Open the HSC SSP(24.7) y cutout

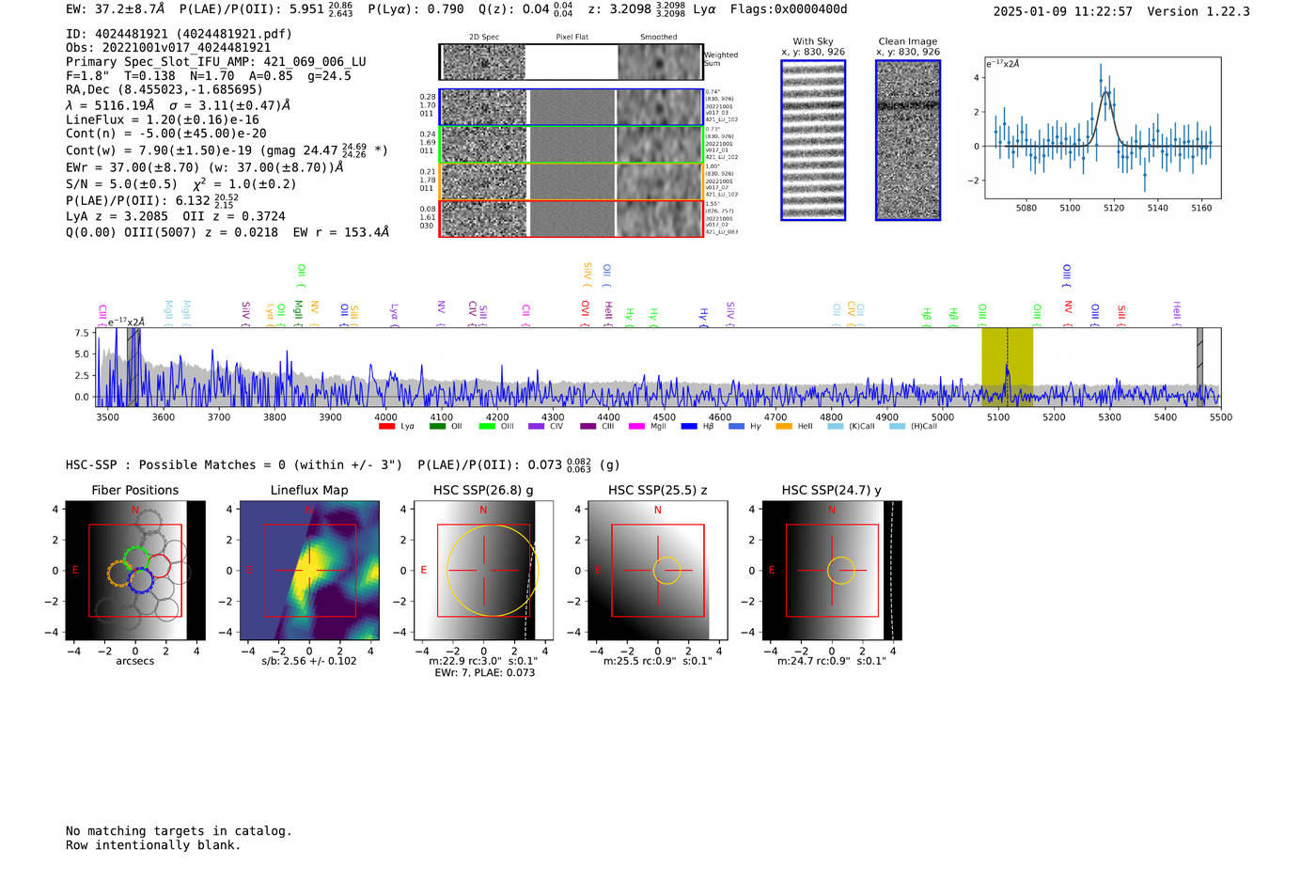coord(832,571)
